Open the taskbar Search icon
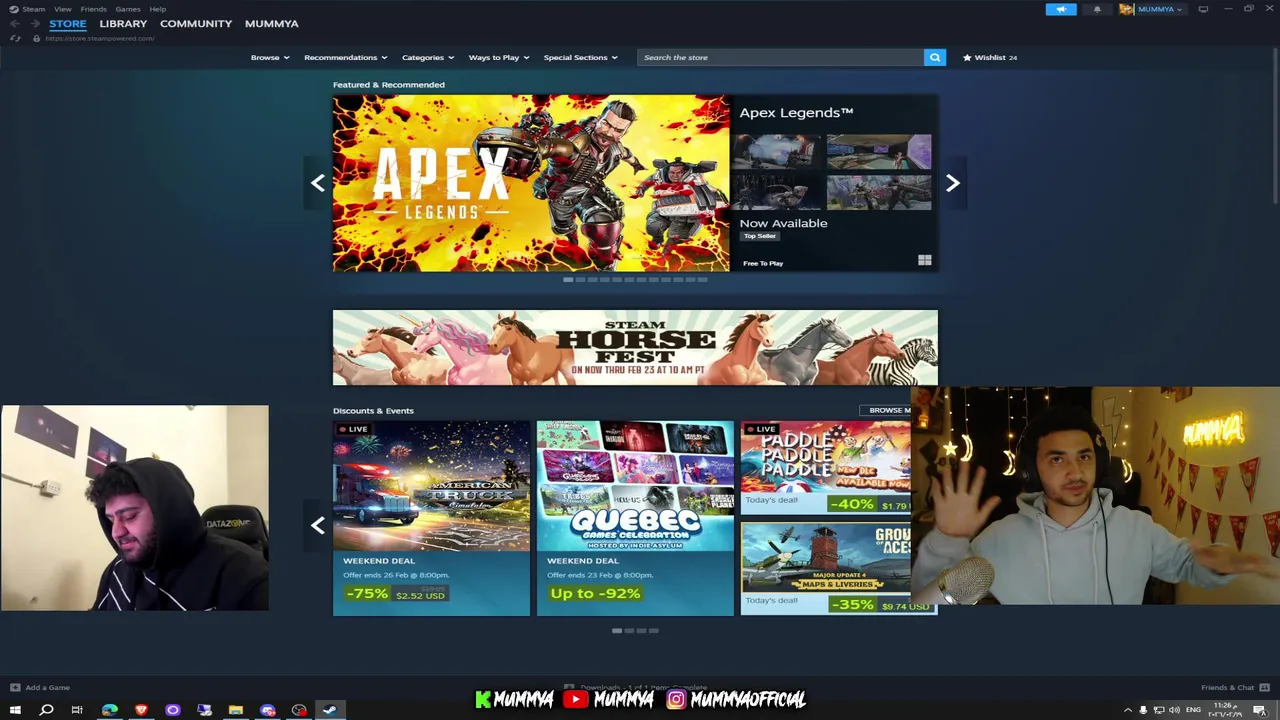The height and width of the screenshot is (720, 1280). (46, 710)
